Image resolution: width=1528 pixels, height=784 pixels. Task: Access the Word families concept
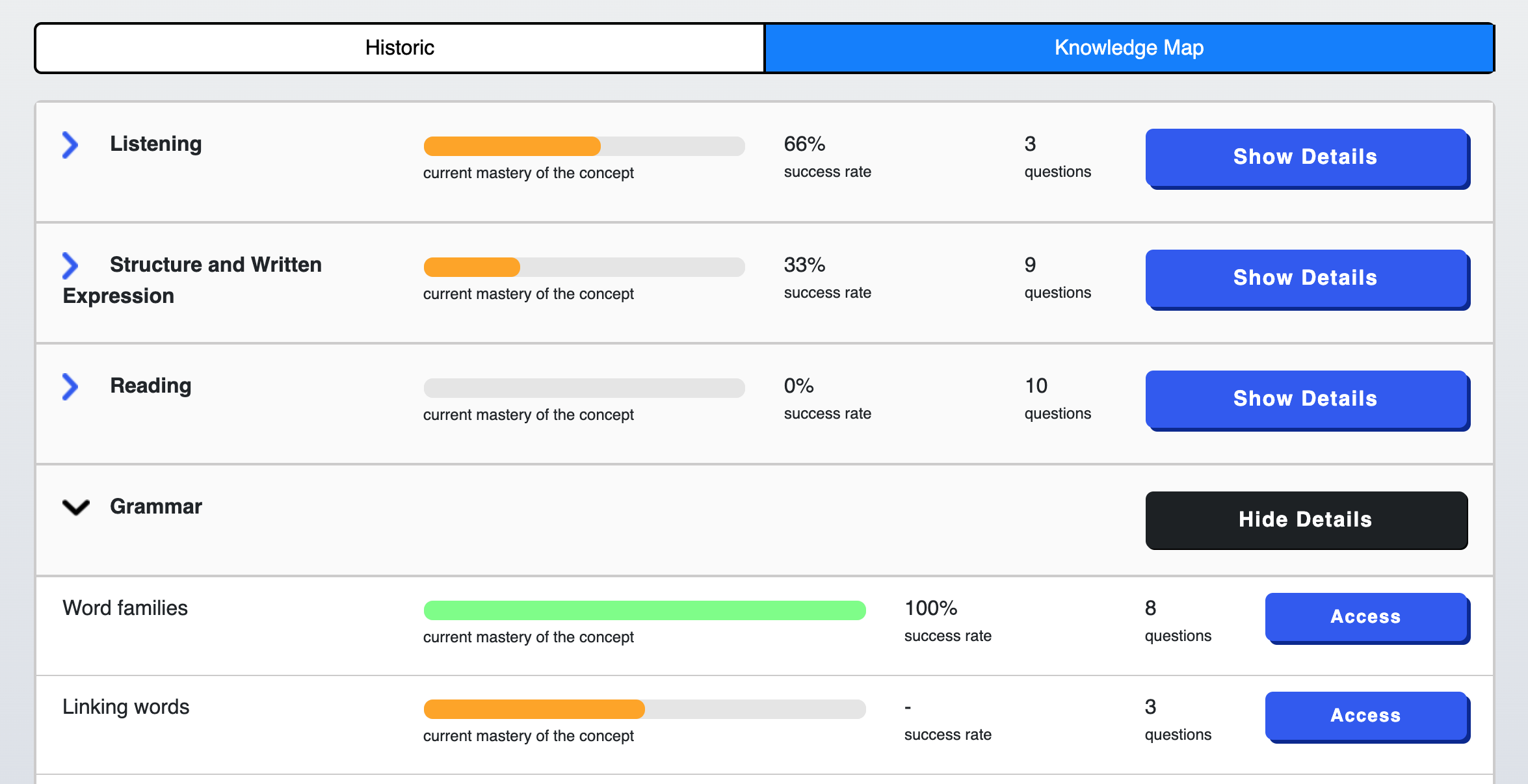tap(1365, 617)
